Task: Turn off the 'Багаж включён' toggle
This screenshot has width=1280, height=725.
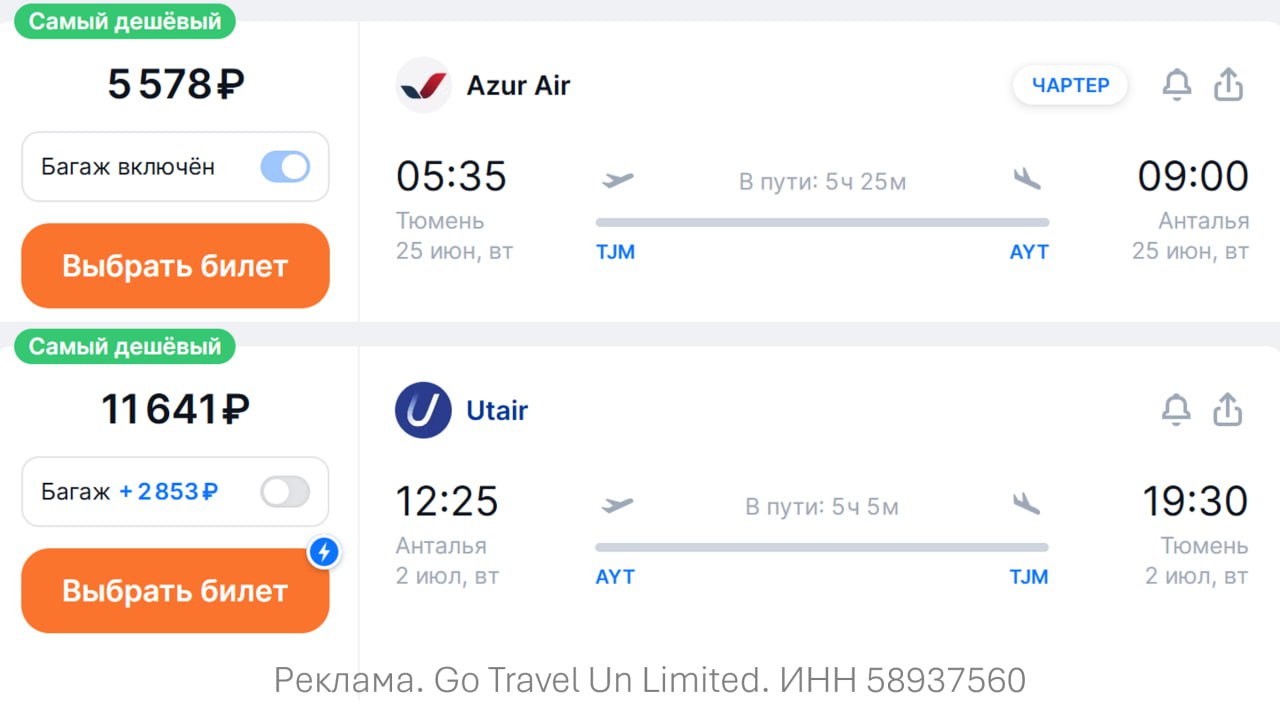Action: (x=285, y=167)
